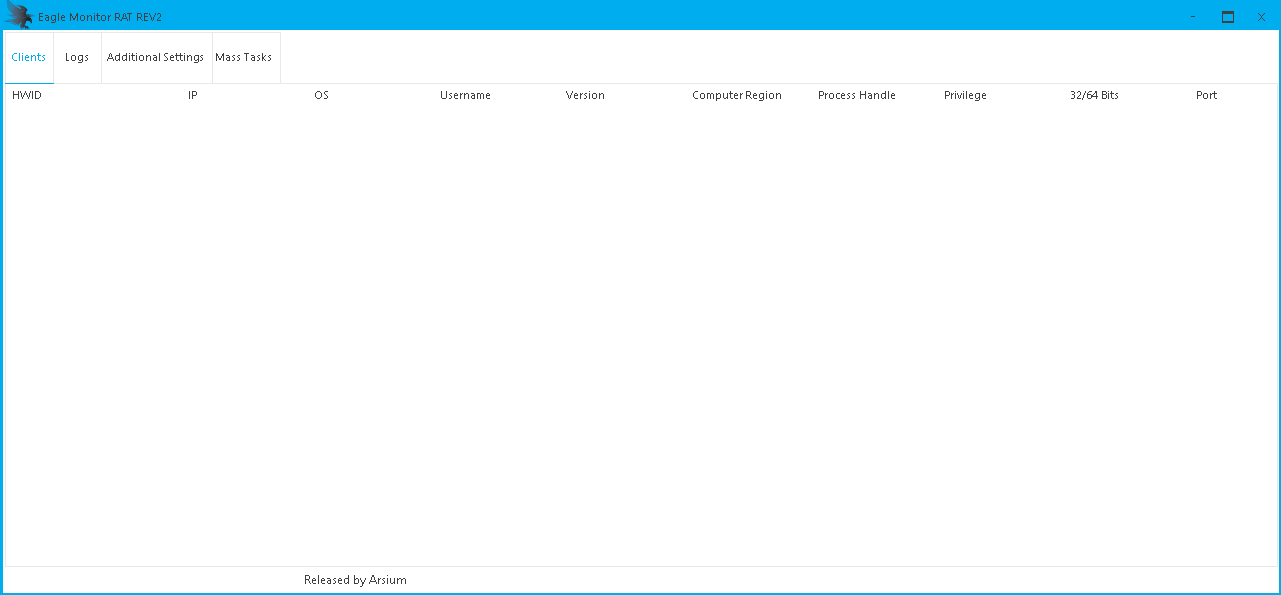This screenshot has width=1281, height=595.
Task: Maximize the Eagle Monitor window
Action: pyautogui.click(x=1227, y=16)
